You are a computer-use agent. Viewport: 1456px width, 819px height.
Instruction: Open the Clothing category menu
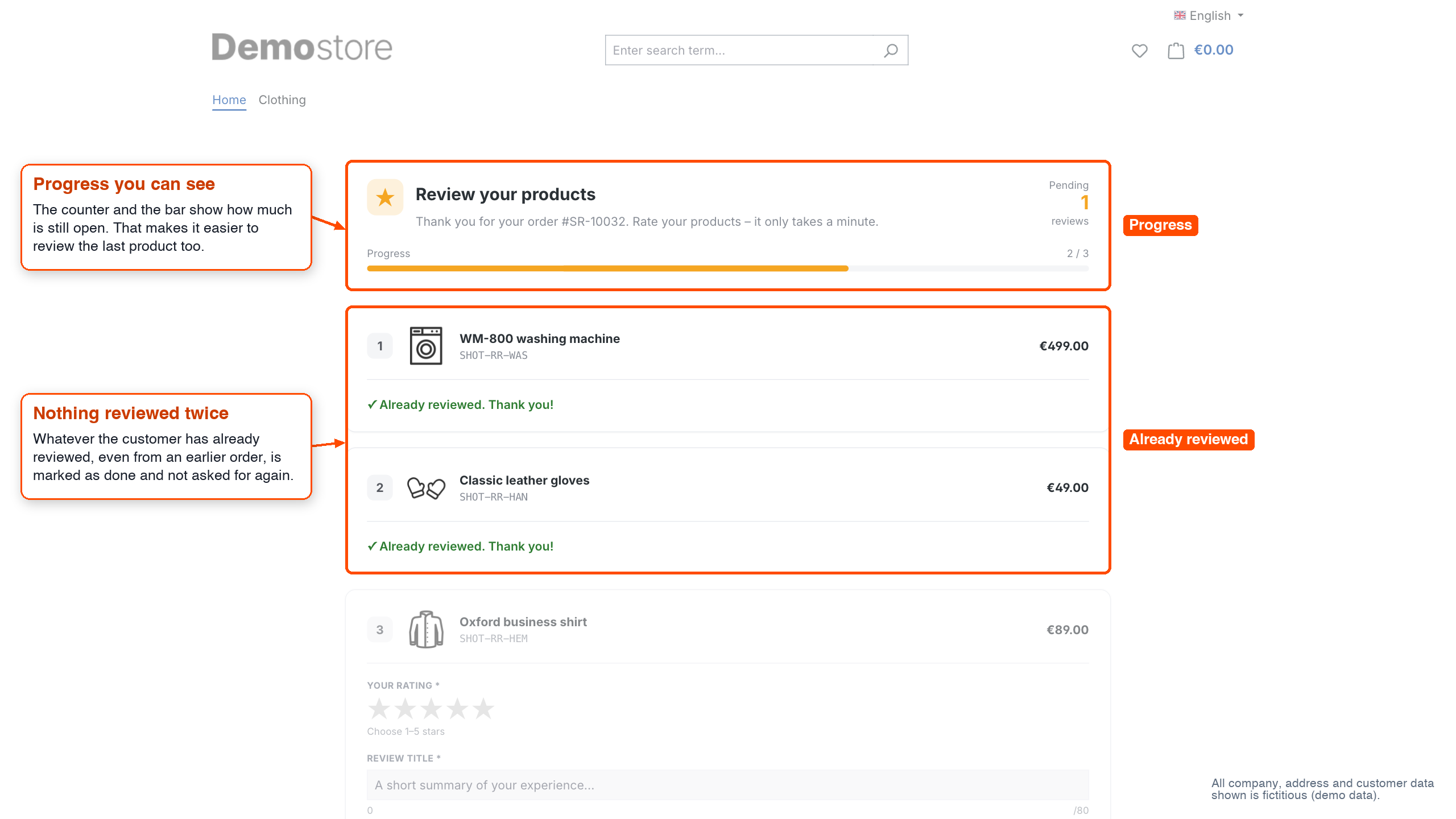pos(282,100)
